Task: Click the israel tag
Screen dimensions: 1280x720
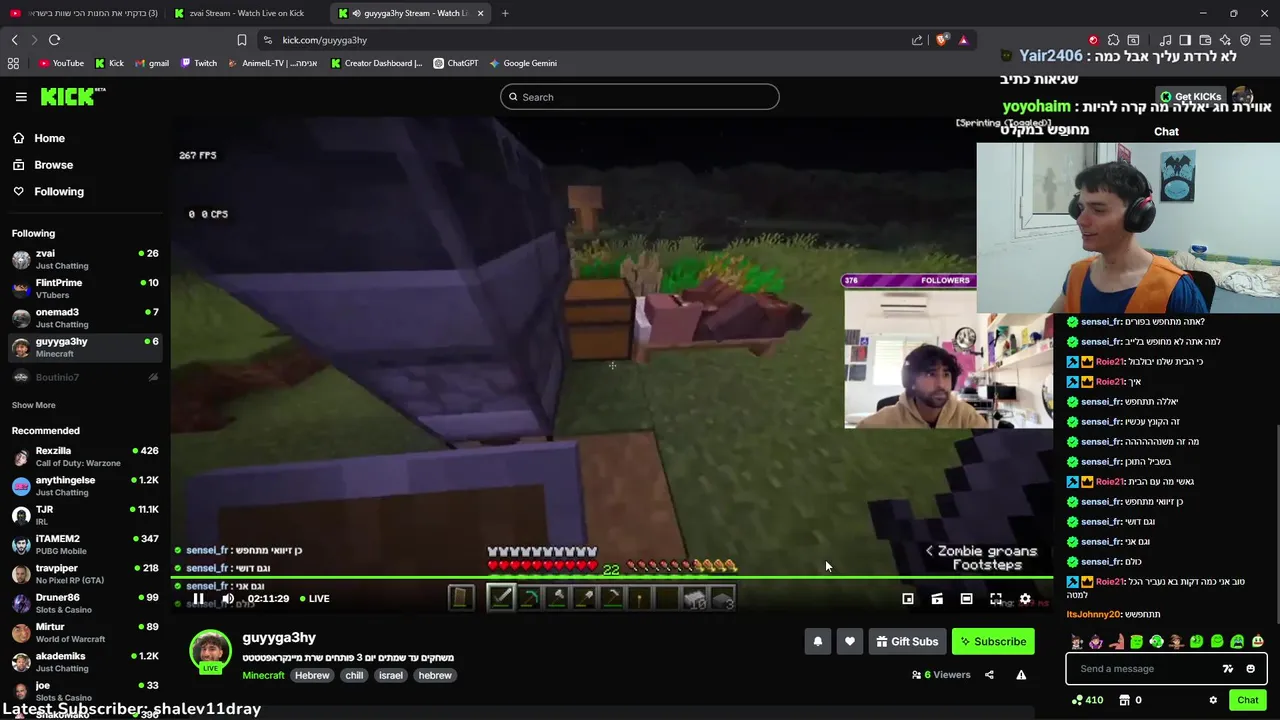Action: coord(391,675)
